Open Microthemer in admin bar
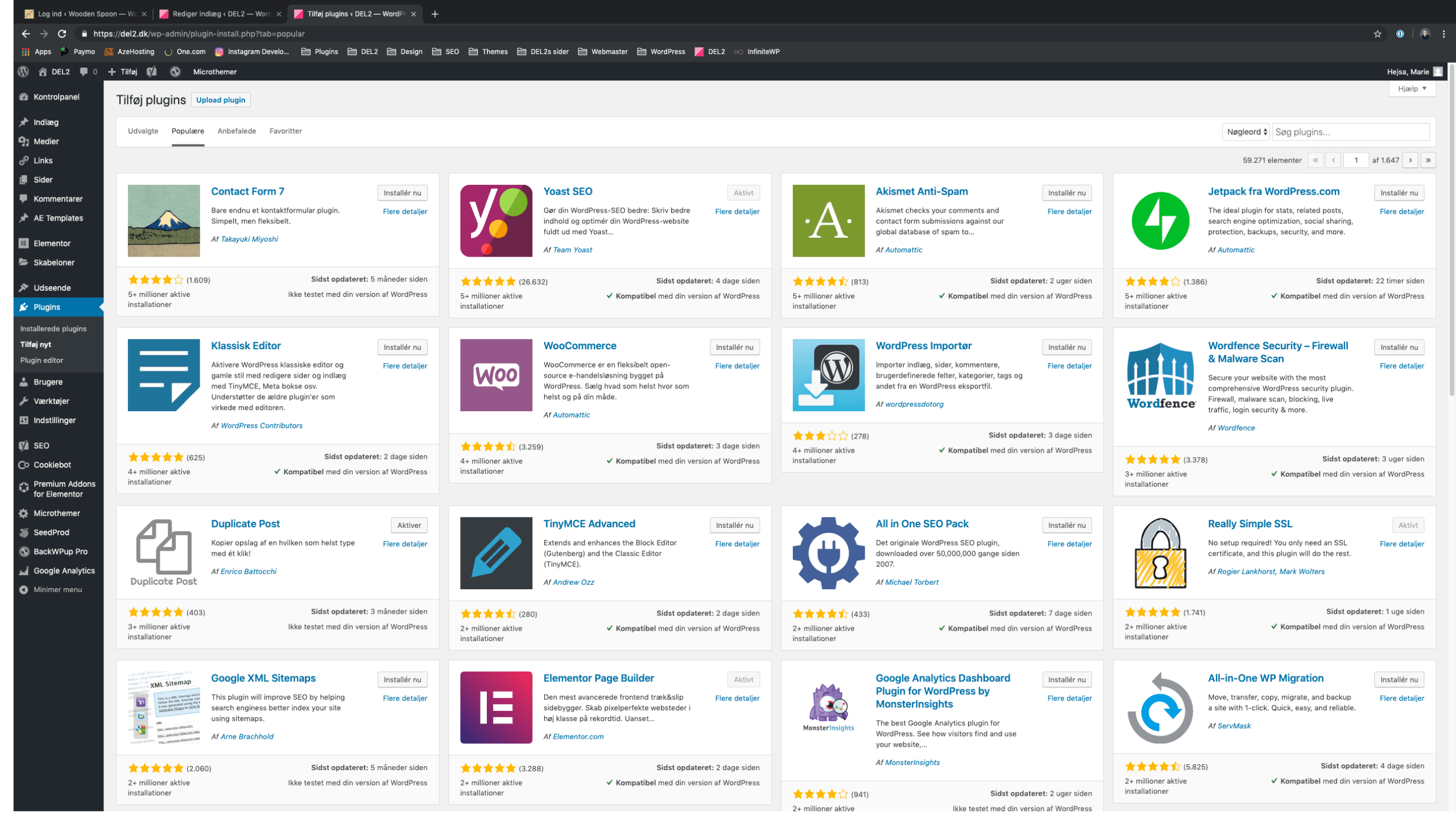Viewport: 1456px width, 827px height. (x=214, y=72)
